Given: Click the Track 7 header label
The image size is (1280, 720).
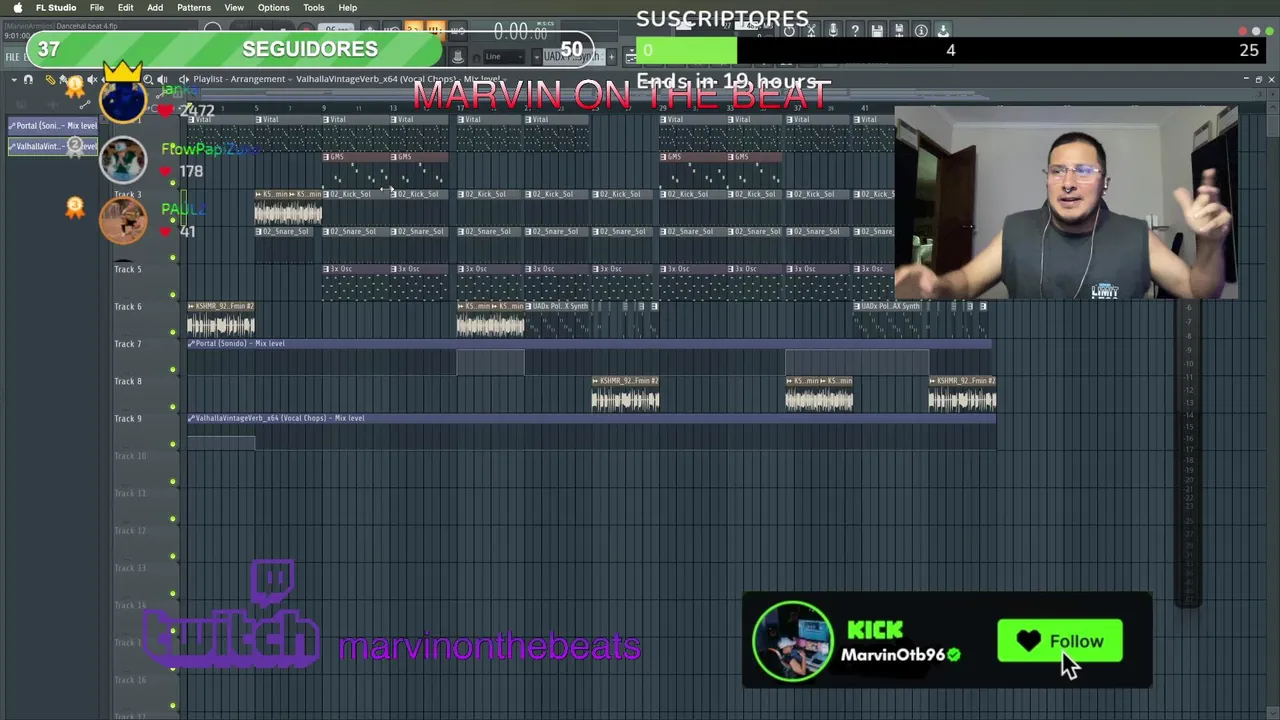Looking at the screenshot, I should click(x=127, y=344).
